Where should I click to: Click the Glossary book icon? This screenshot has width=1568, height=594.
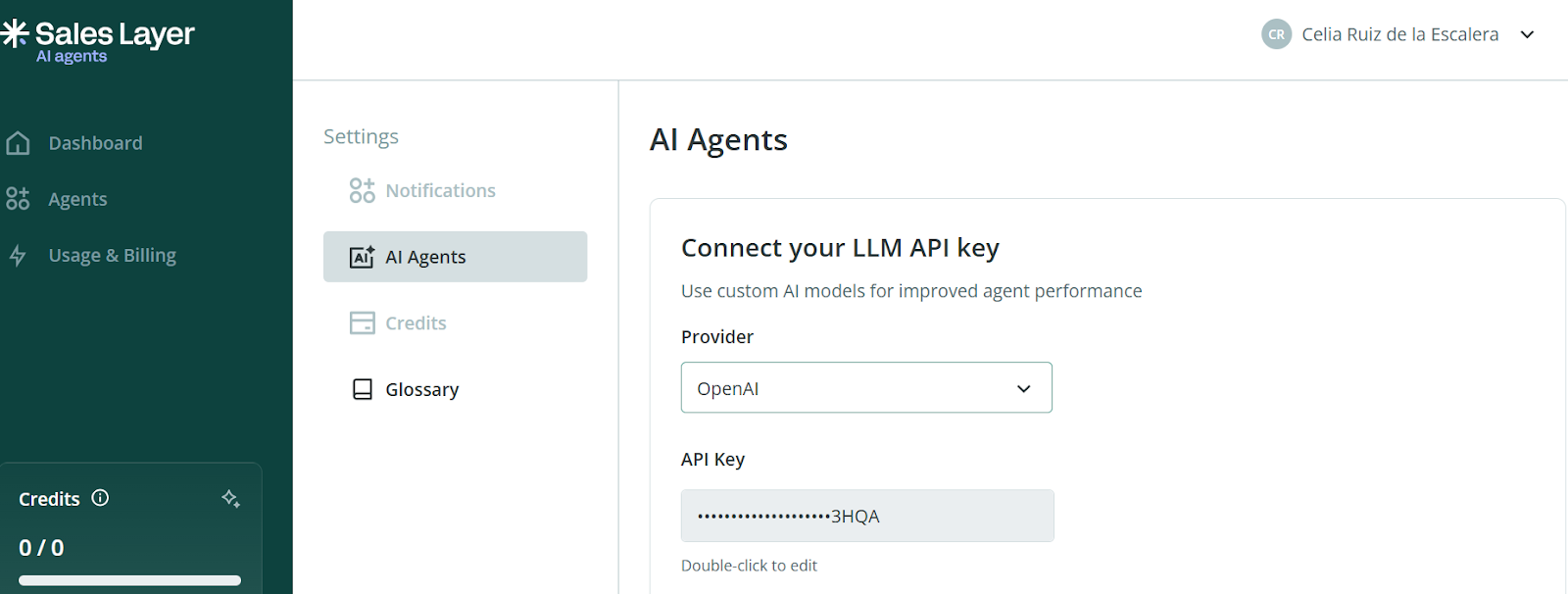(x=362, y=389)
